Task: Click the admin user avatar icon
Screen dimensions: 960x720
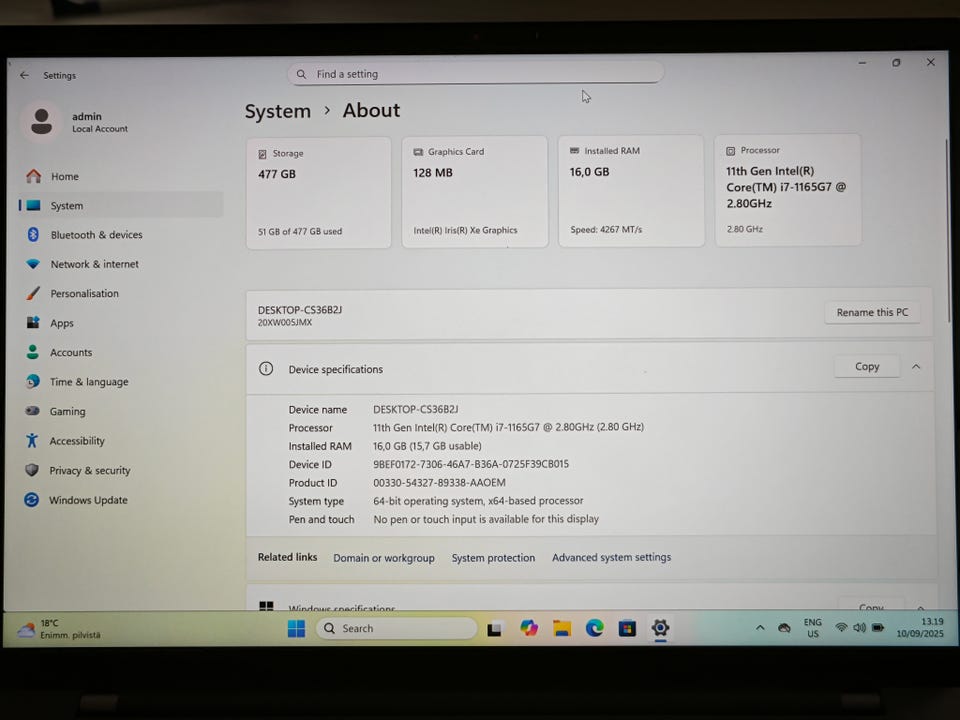Action: pos(42,121)
